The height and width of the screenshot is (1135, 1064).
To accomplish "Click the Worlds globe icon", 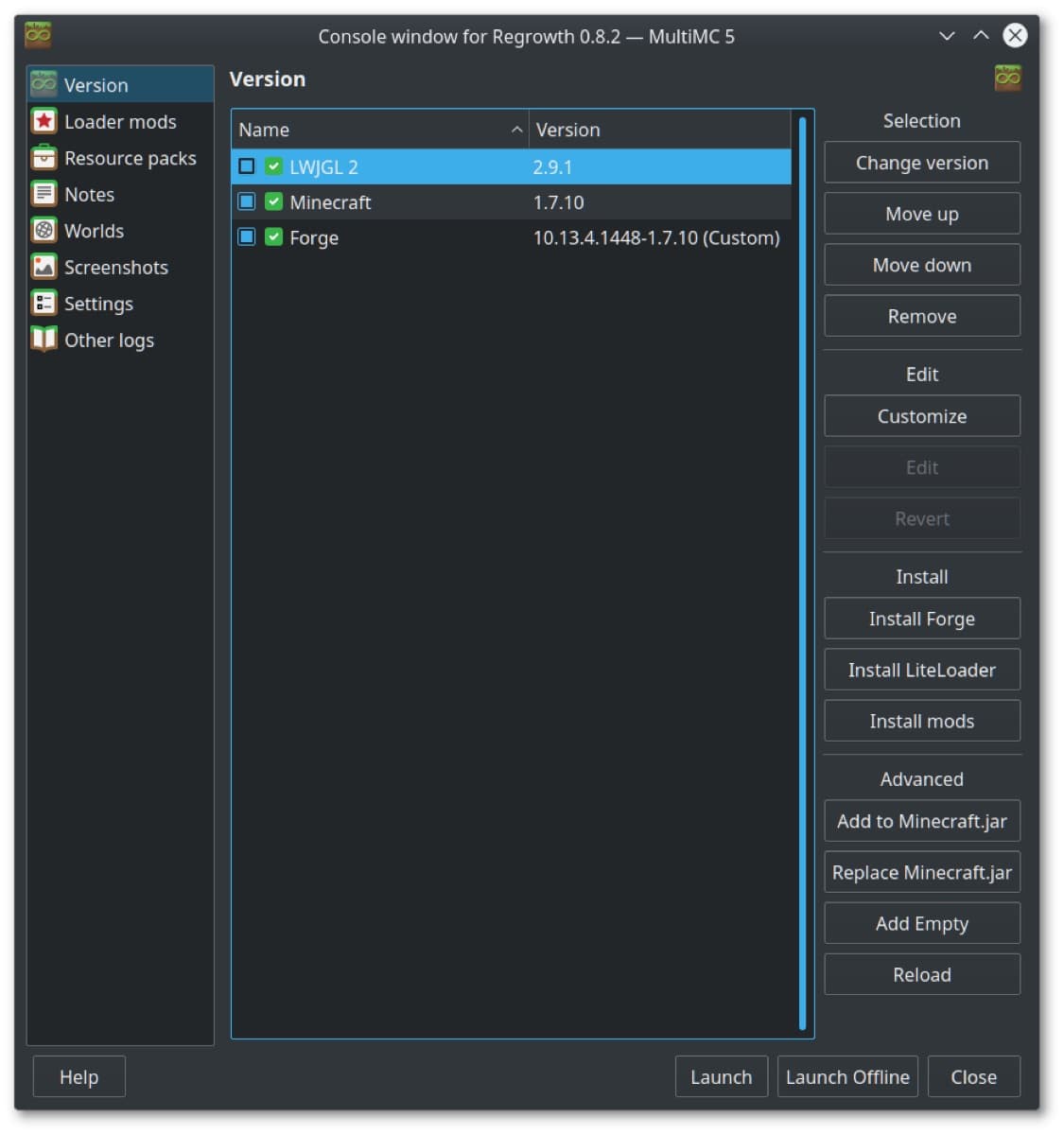I will click(44, 230).
